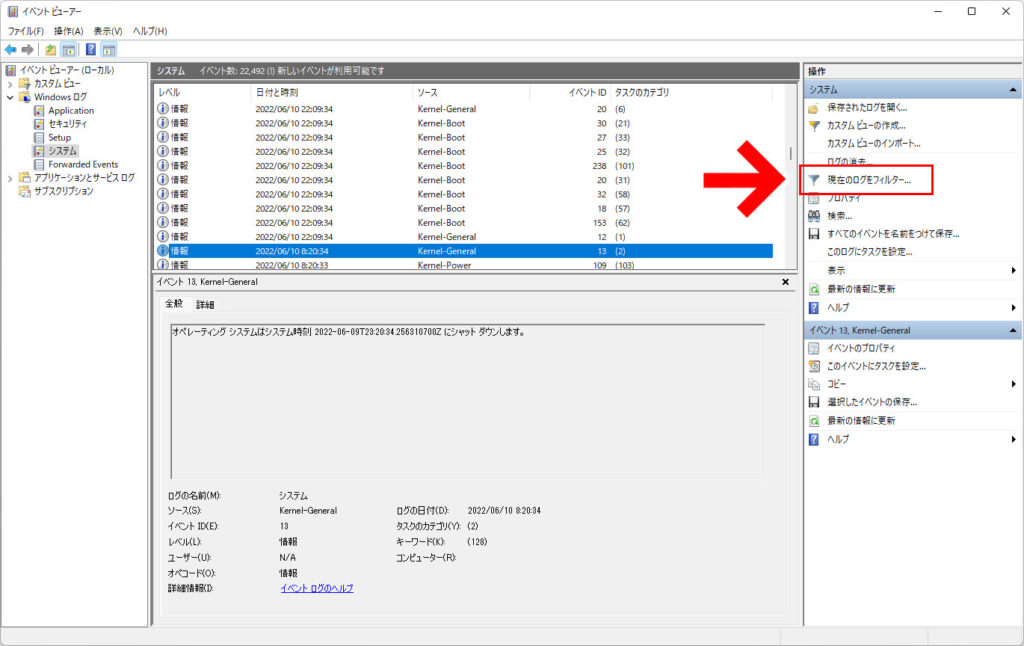The image size is (1024, 646).
Task: Open the 操作(A) menu
Action: click(x=69, y=31)
